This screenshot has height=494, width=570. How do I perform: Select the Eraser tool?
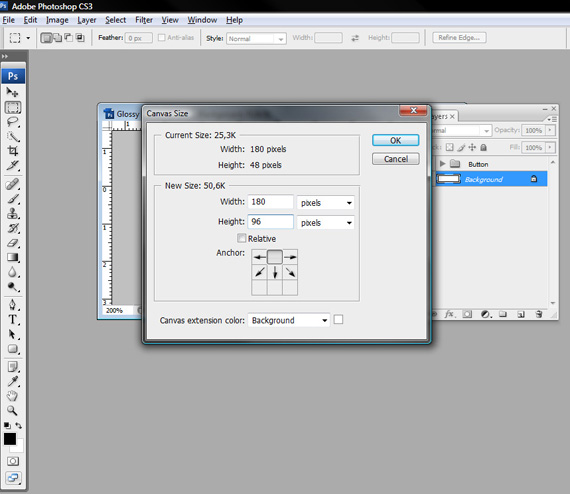pos(13,243)
